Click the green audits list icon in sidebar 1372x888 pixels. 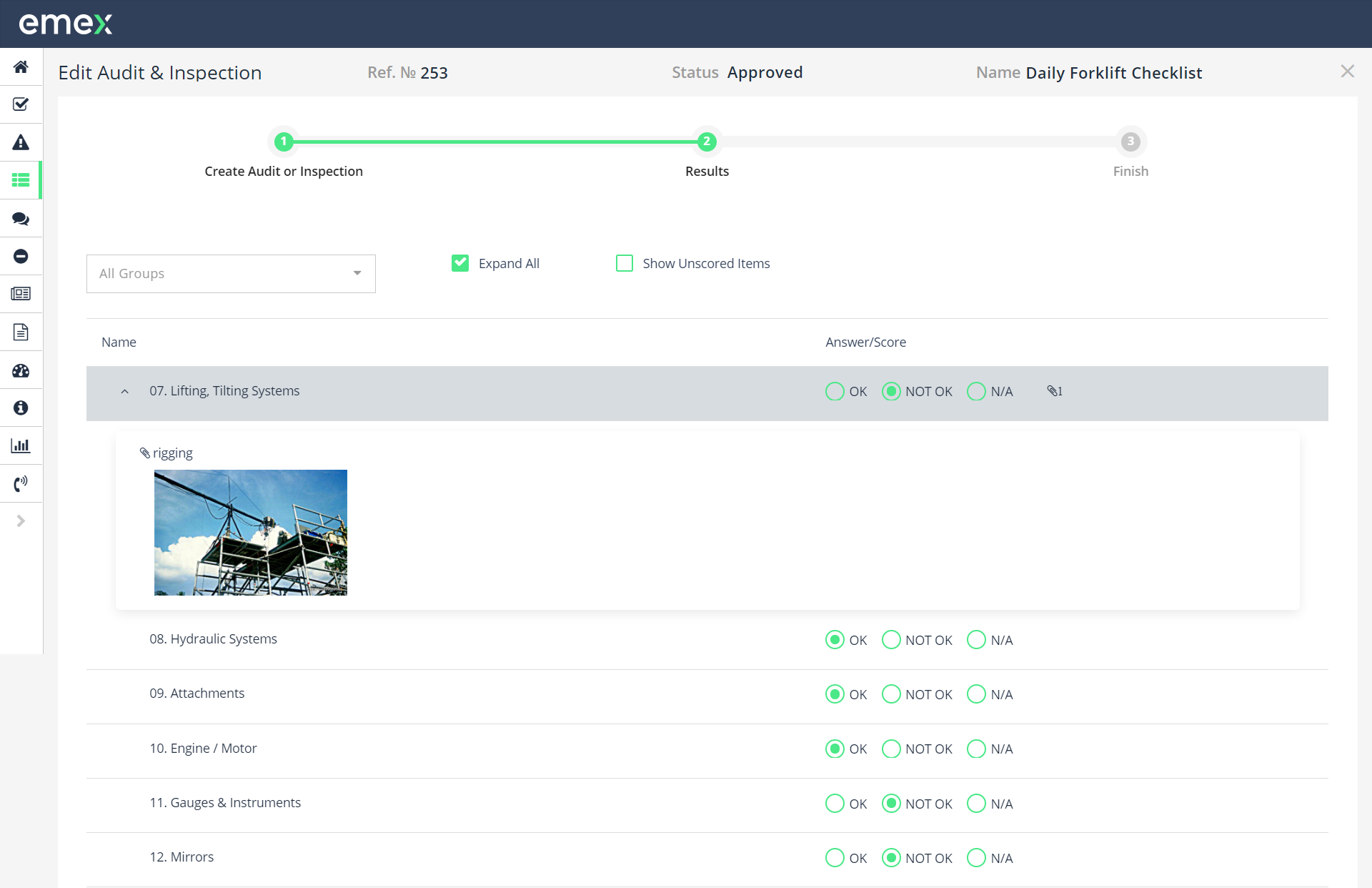tap(21, 180)
